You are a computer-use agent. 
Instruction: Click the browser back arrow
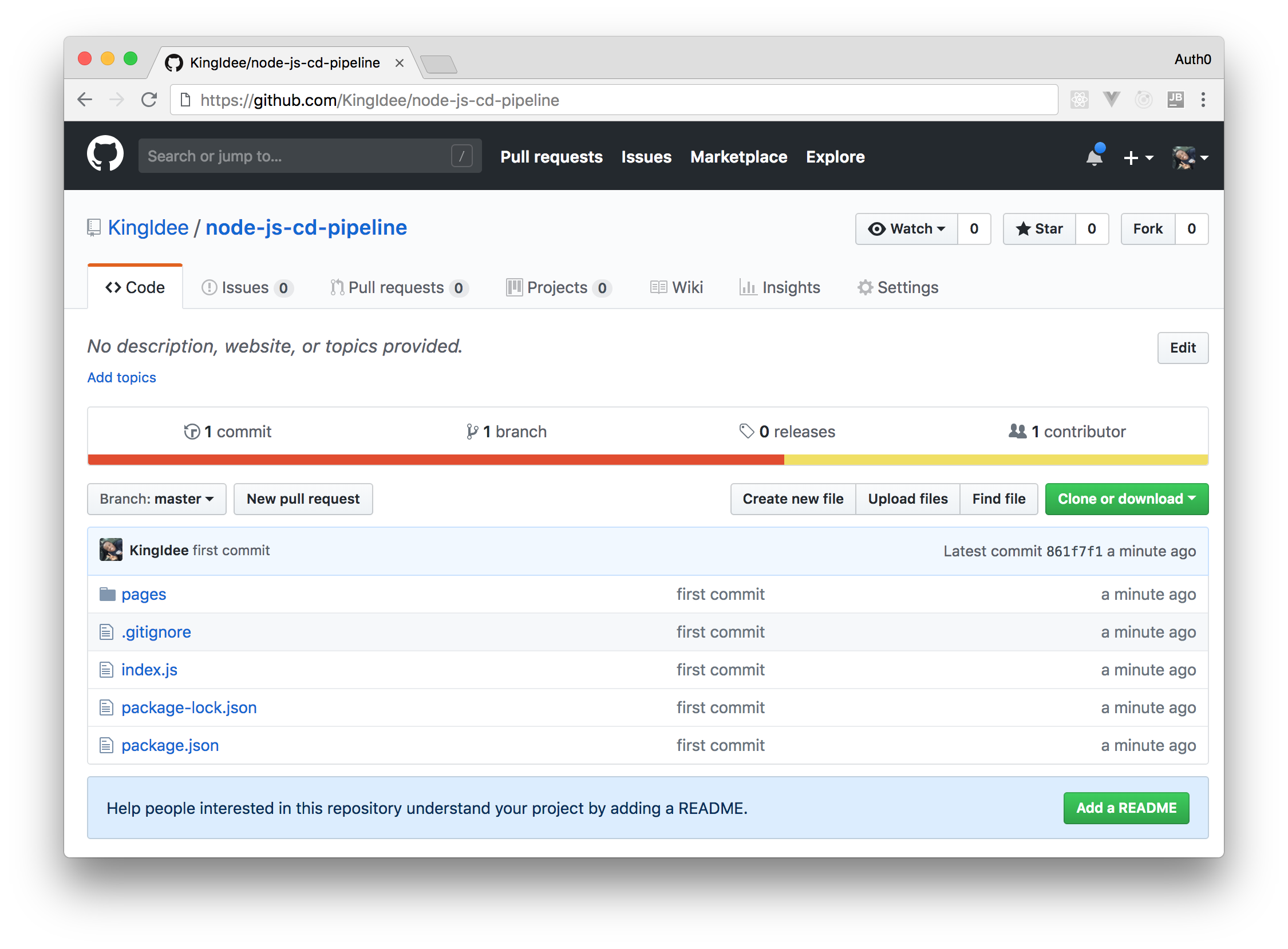tap(85, 100)
